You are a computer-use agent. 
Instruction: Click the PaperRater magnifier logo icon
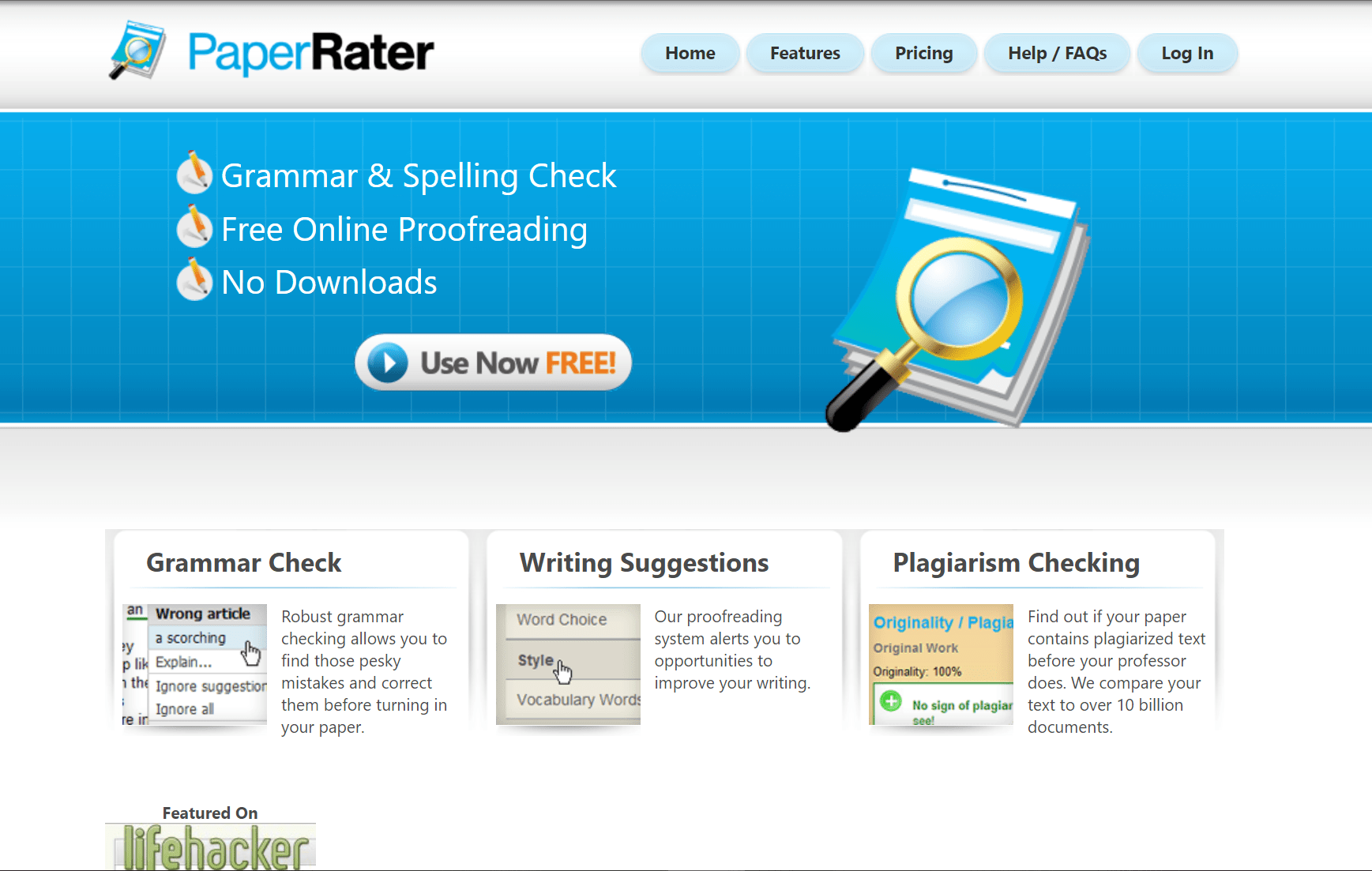tap(137, 51)
